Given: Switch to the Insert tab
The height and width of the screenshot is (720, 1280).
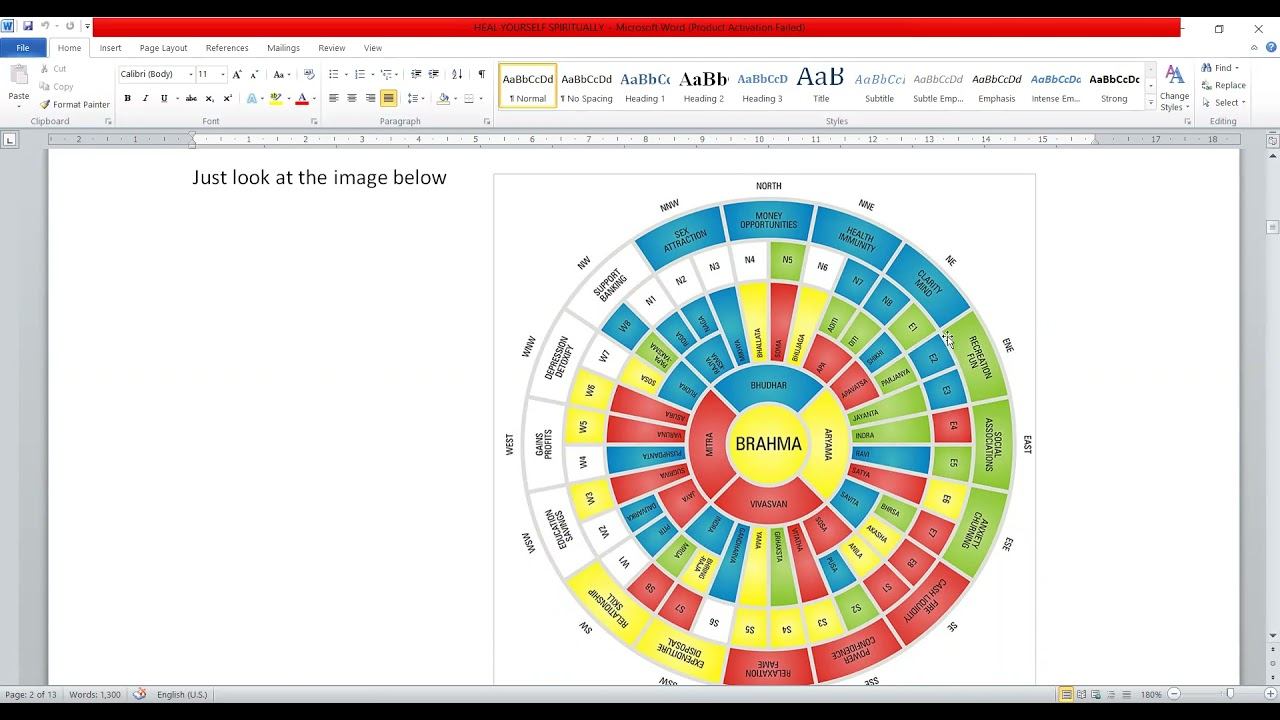Looking at the screenshot, I should click(110, 48).
